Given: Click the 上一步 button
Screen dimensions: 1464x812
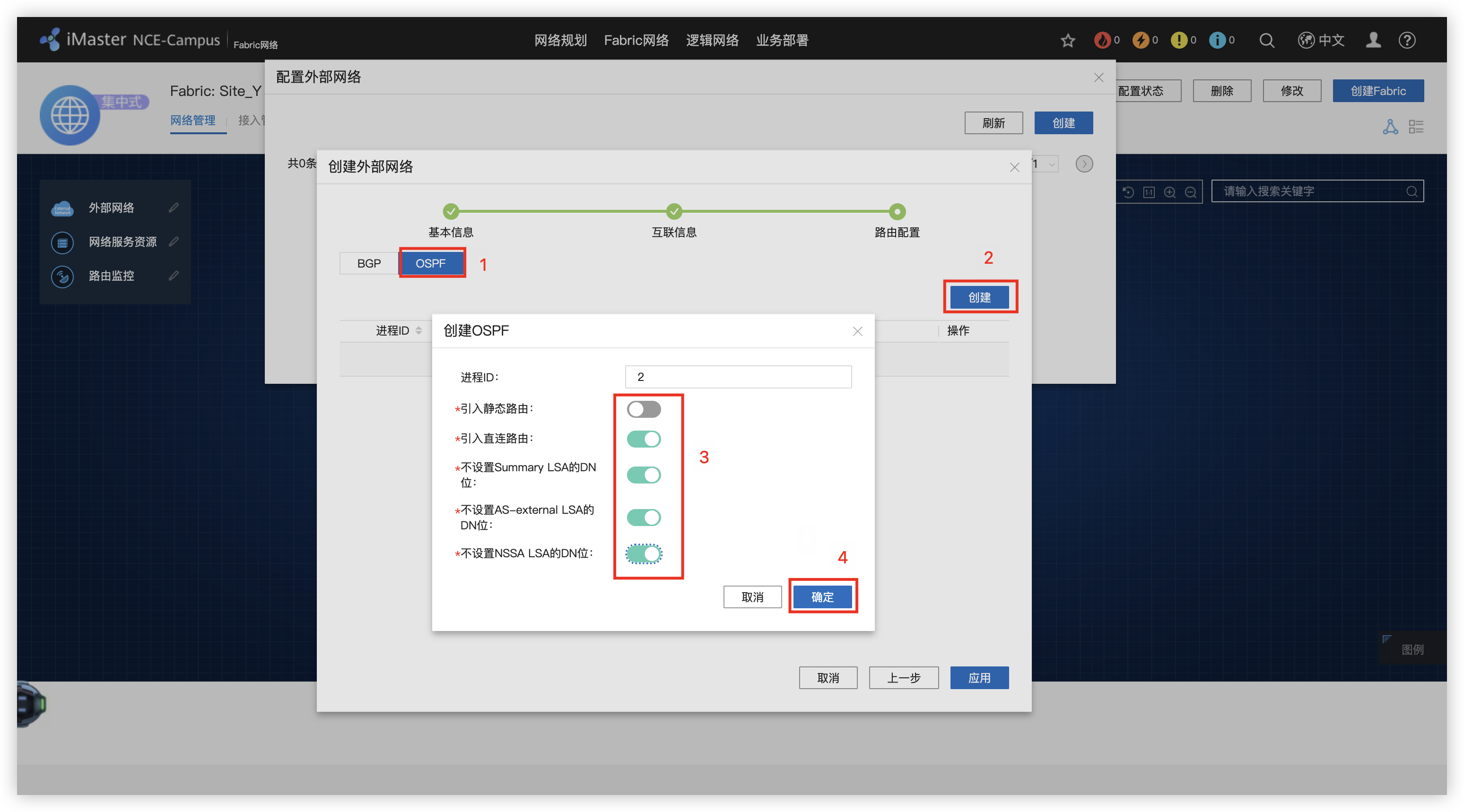Looking at the screenshot, I should tap(904, 678).
